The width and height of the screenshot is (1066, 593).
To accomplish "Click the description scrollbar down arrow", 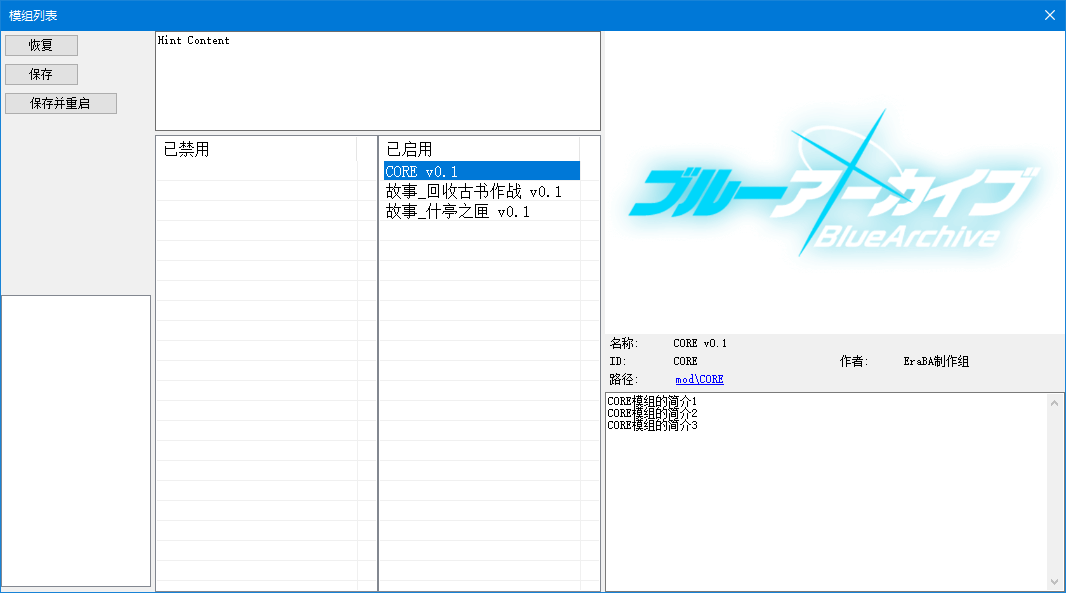I will (1054, 581).
